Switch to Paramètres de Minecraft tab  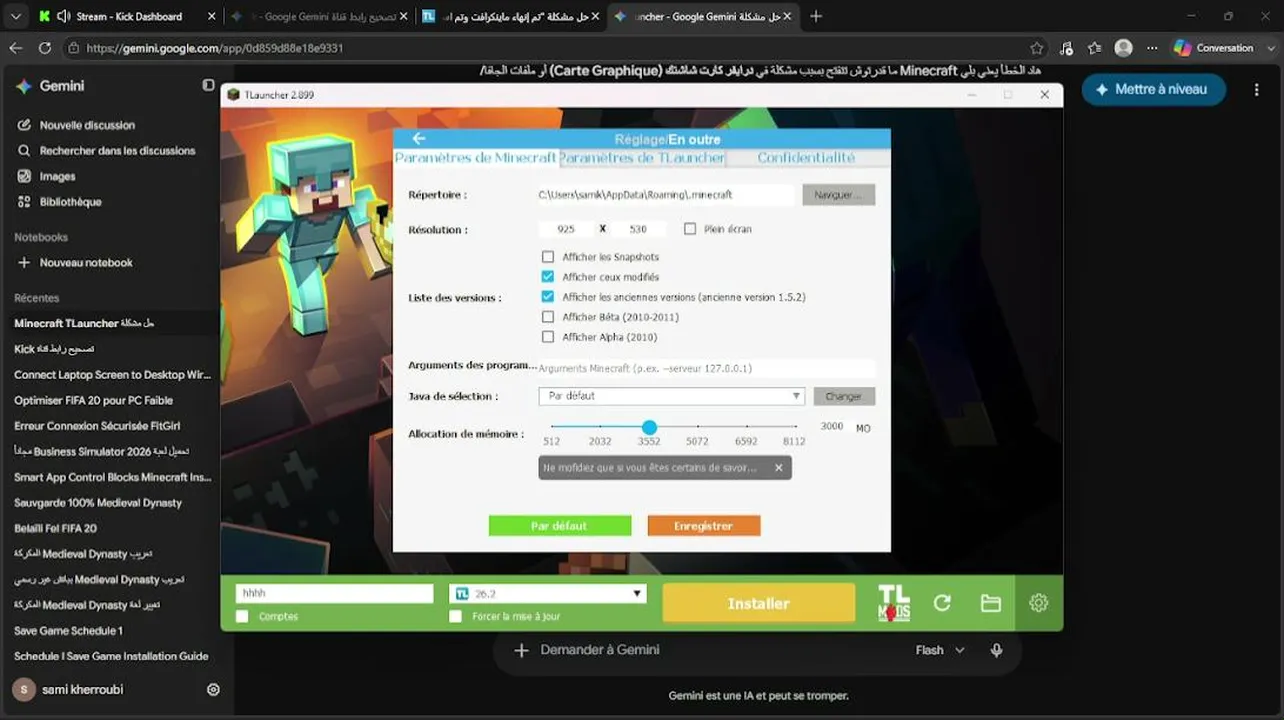[x=475, y=158]
